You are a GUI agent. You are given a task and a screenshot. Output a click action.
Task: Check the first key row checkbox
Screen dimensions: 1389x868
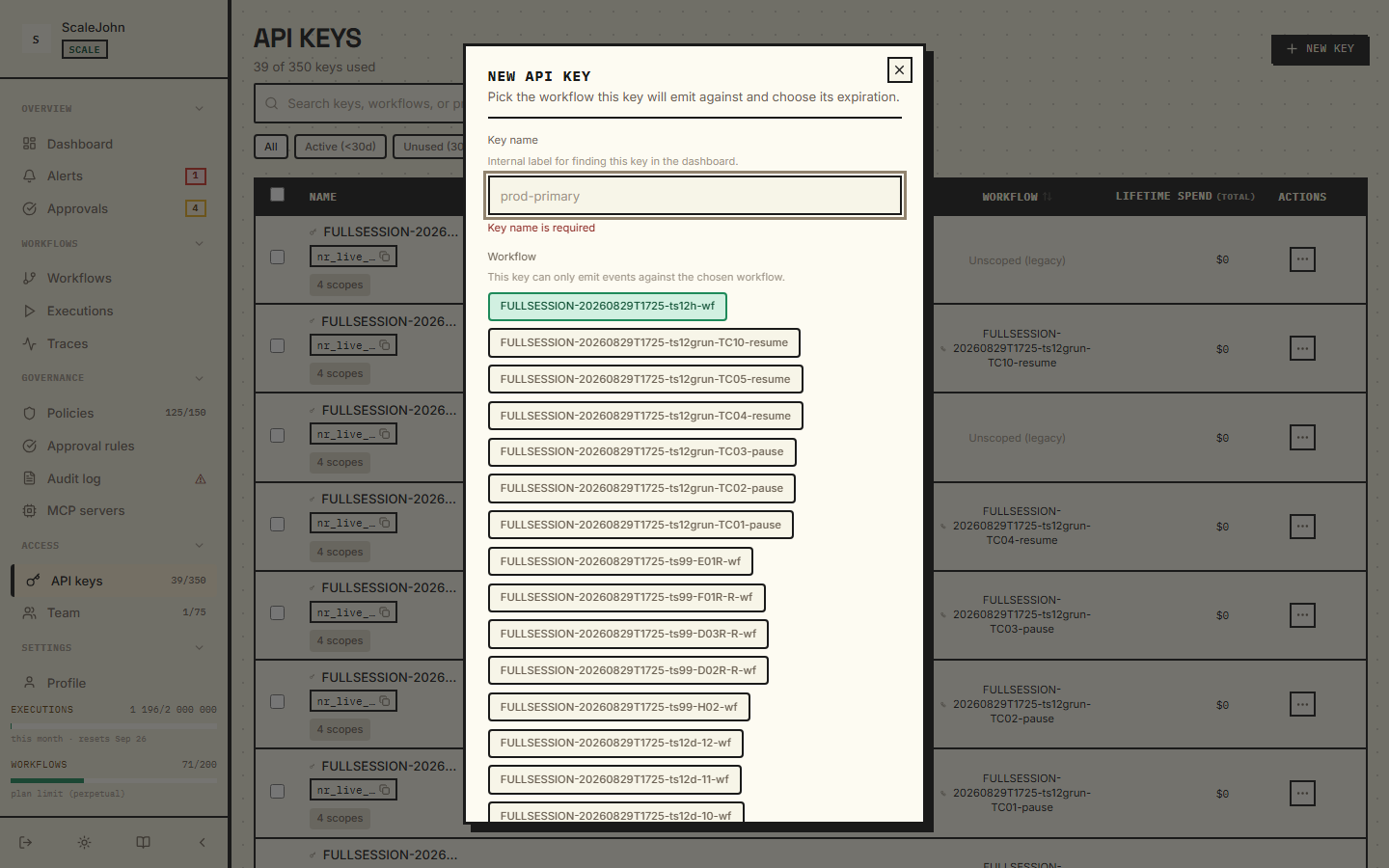point(278,257)
